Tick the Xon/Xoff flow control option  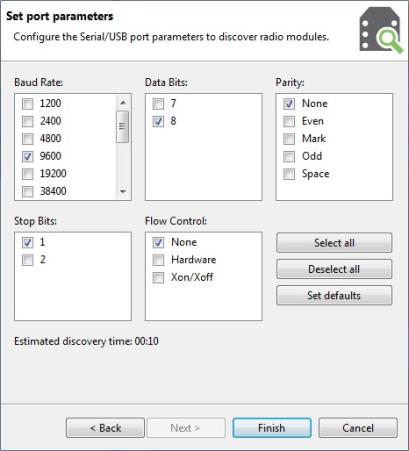tap(158, 277)
